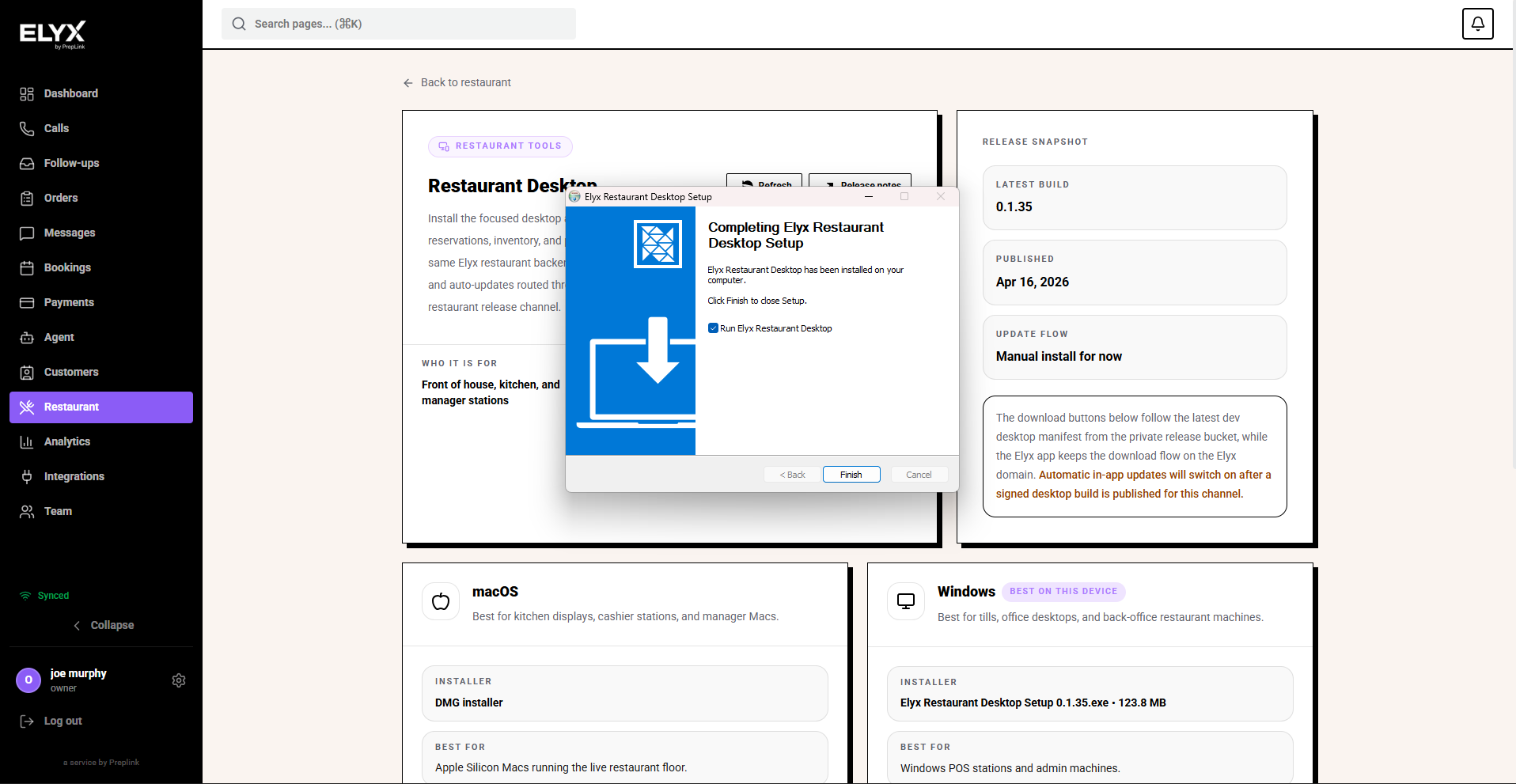Click the Windows installer file name
The image size is (1516, 784).
pyautogui.click(x=1033, y=703)
